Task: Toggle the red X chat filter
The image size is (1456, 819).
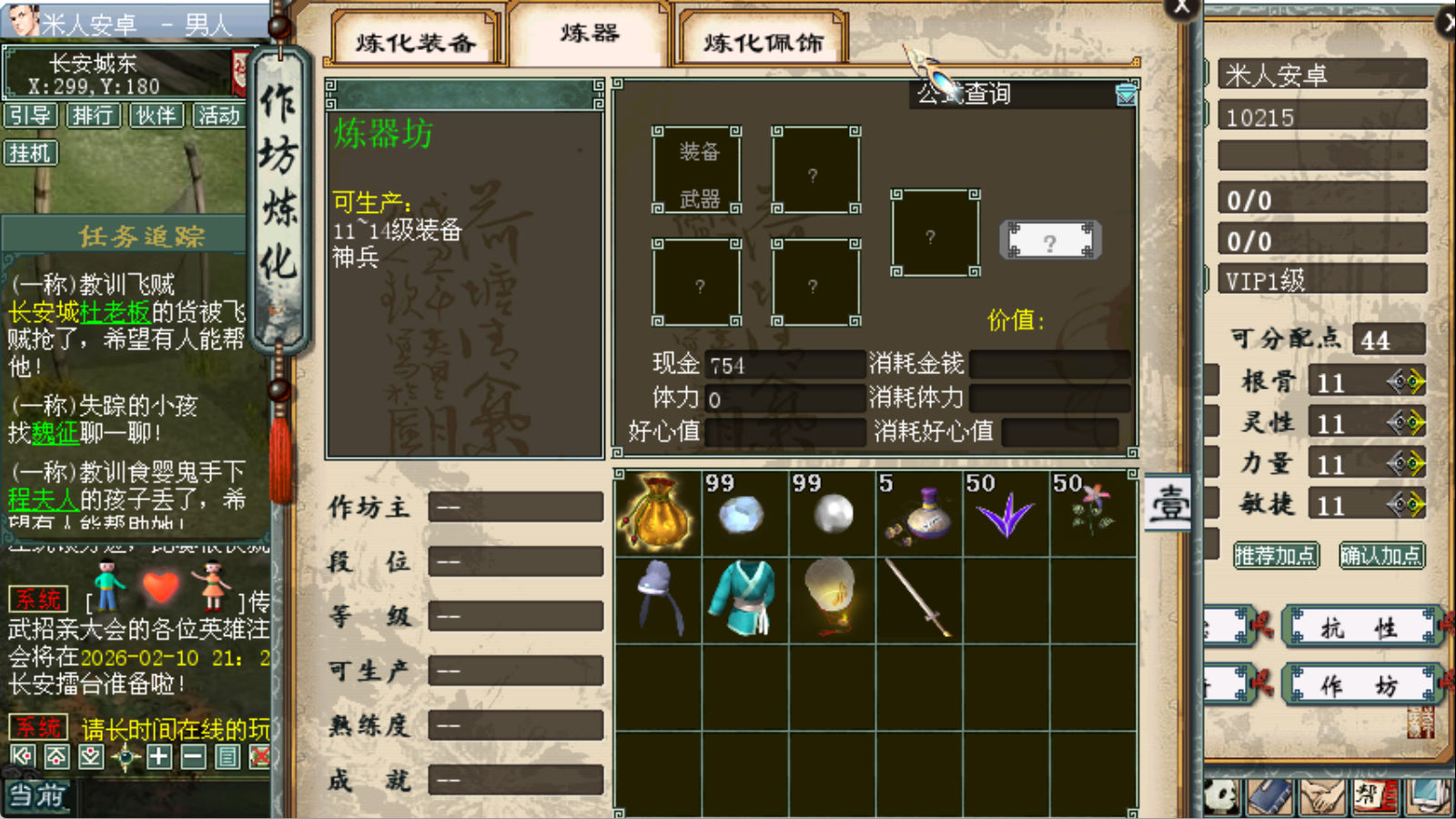Action: [x=260, y=756]
